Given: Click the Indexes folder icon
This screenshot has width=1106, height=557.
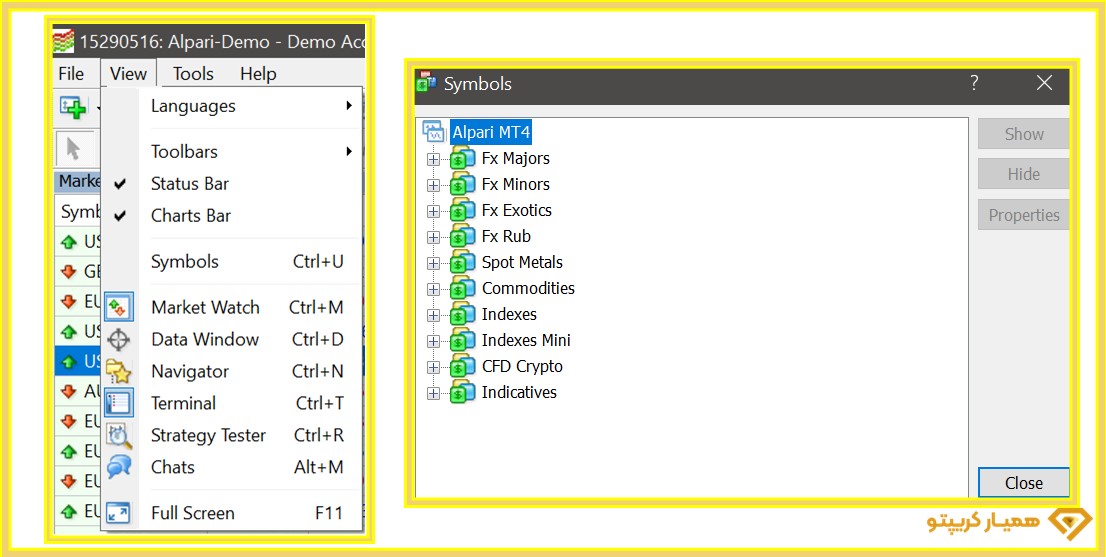Looking at the screenshot, I should pyautogui.click(x=463, y=315).
